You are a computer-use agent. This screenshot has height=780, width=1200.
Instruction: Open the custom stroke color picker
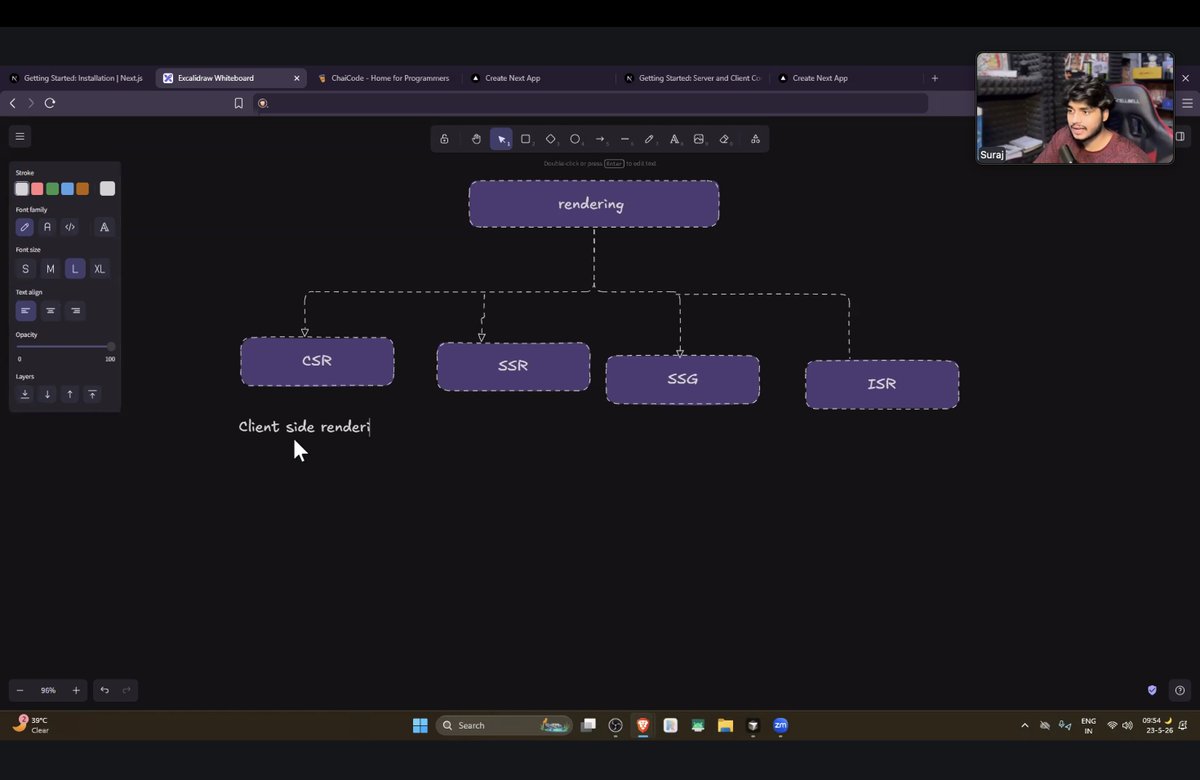click(x=107, y=189)
